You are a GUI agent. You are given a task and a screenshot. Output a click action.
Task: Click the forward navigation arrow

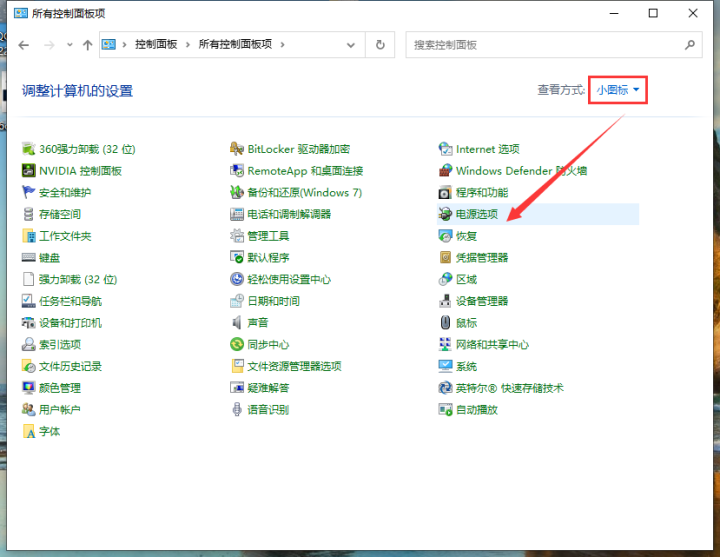point(49,45)
